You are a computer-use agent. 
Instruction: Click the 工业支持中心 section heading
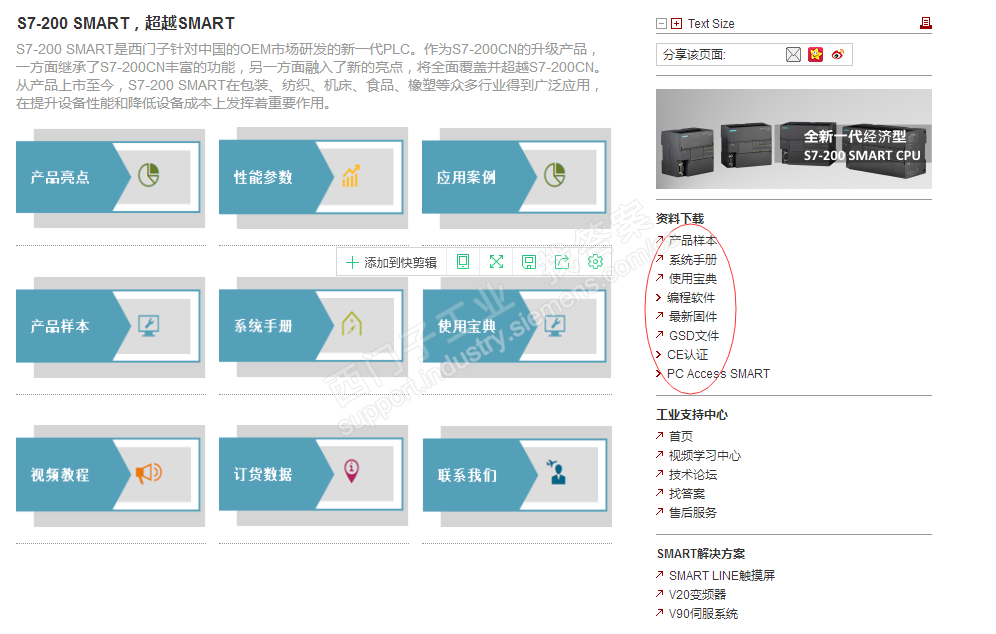[x=692, y=415]
